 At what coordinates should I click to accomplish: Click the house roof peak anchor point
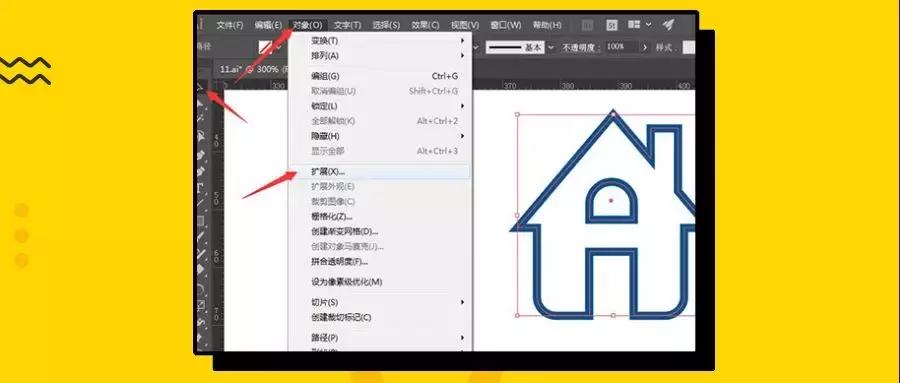(613, 114)
